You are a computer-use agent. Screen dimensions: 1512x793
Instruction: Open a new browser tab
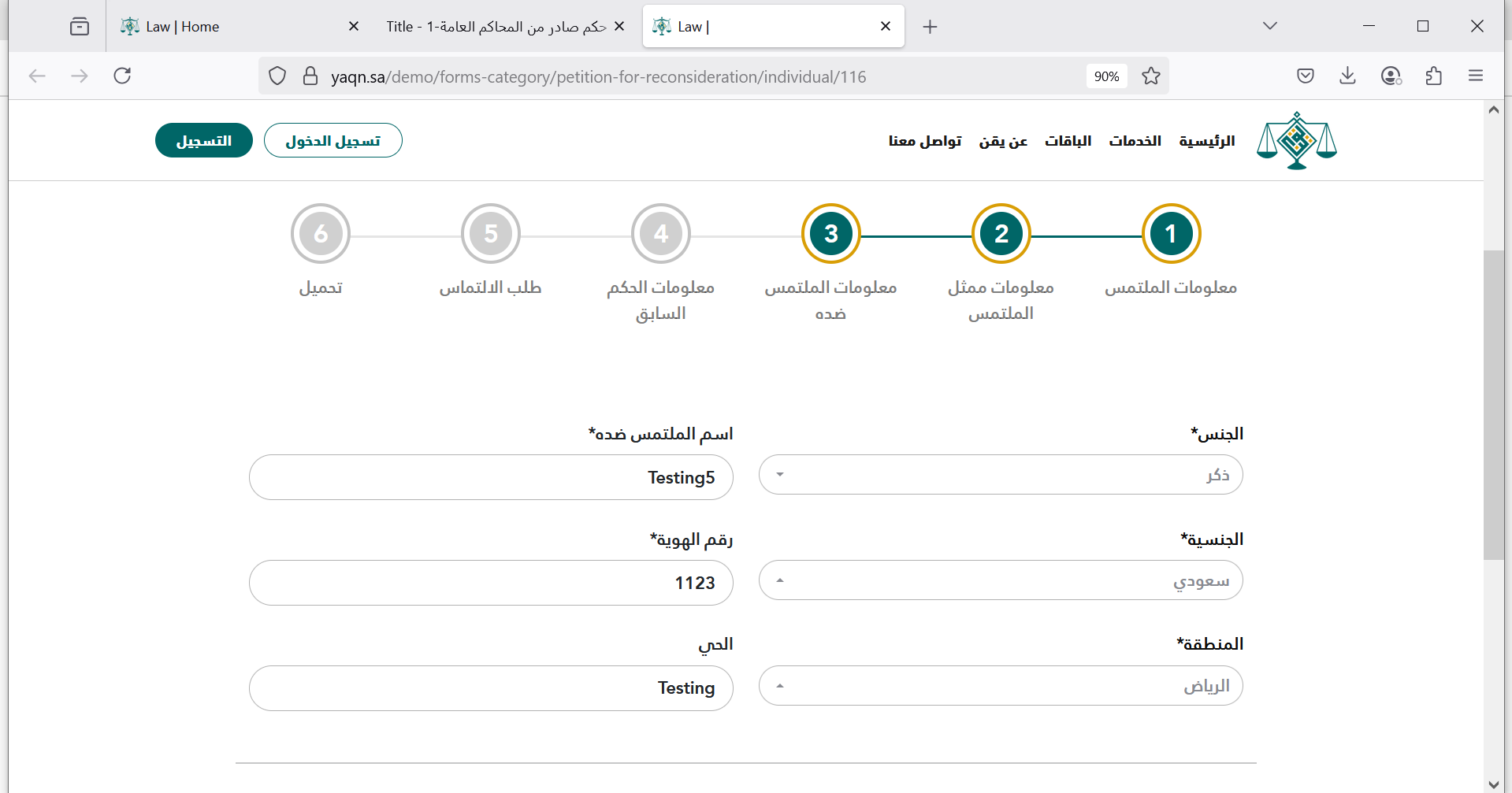click(930, 27)
